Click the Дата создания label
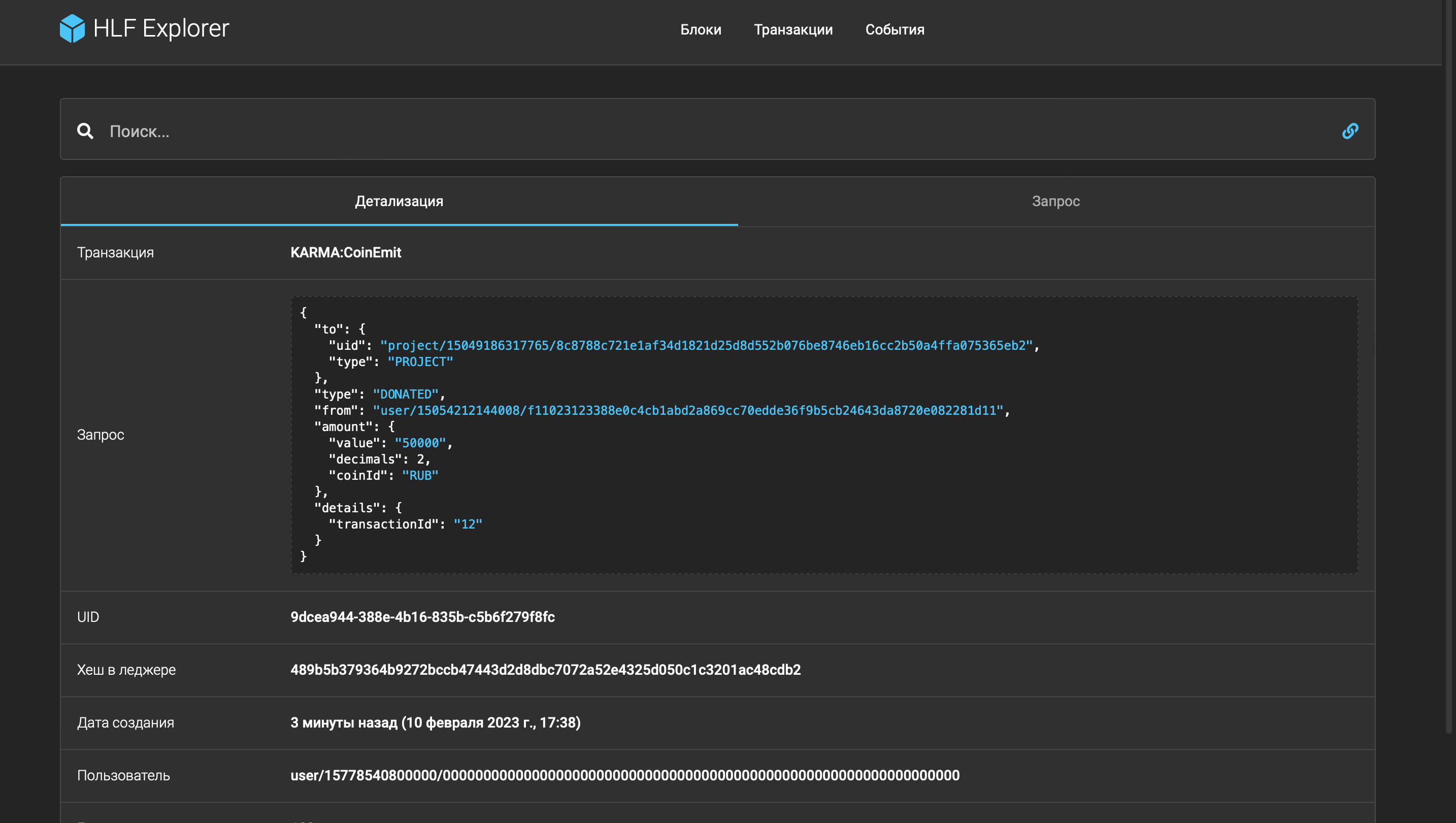 [x=125, y=722]
